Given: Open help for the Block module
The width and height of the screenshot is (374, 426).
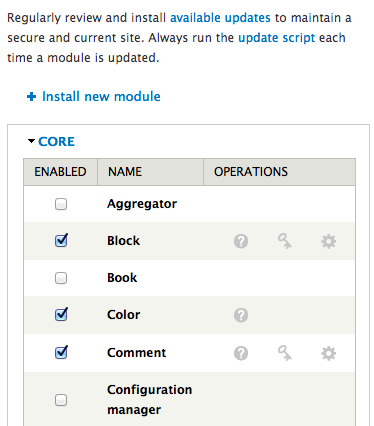Looking at the screenshot, I should pyautogui.click(x=241, y=241).
